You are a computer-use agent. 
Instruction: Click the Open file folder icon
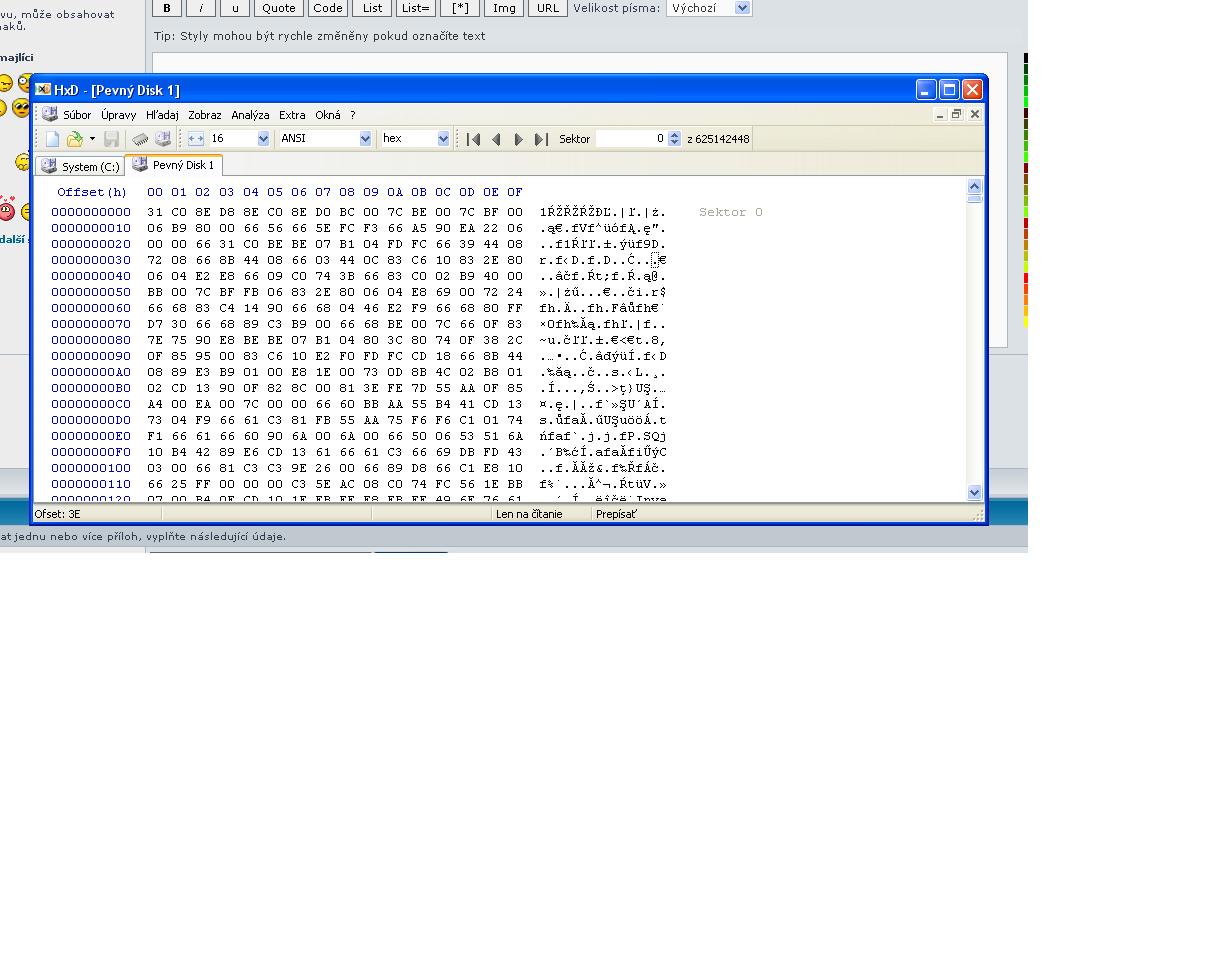(74, 139)
